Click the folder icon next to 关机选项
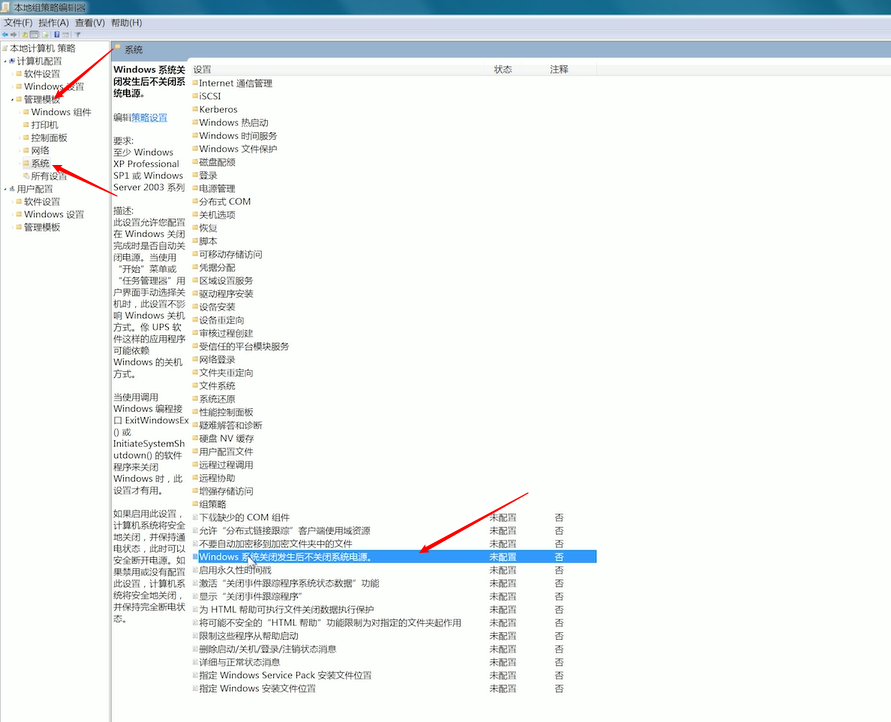The image size is (891, 722). pos(195,215)
